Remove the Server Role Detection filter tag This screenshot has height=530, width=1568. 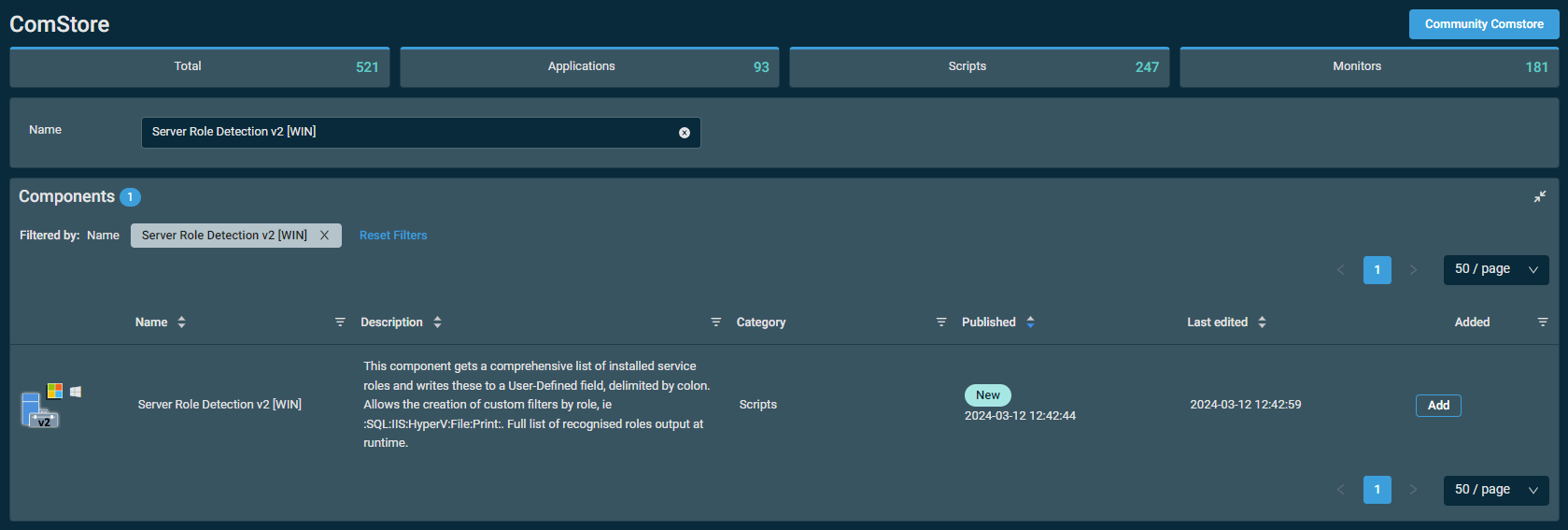(x=325, y=236)
